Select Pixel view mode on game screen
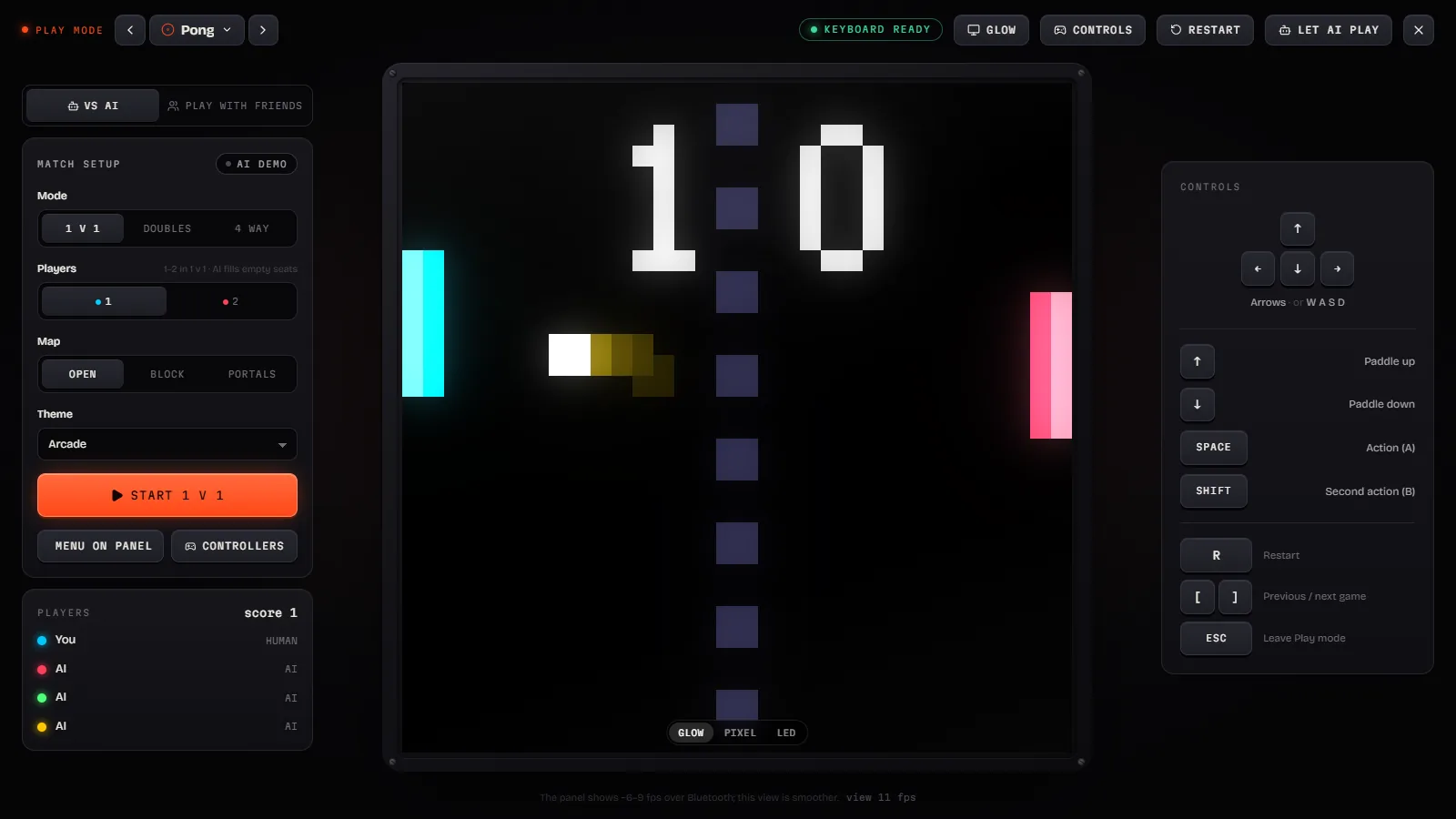The width and height of the screenshot is (1456, 819). click(x=740, y=733)
